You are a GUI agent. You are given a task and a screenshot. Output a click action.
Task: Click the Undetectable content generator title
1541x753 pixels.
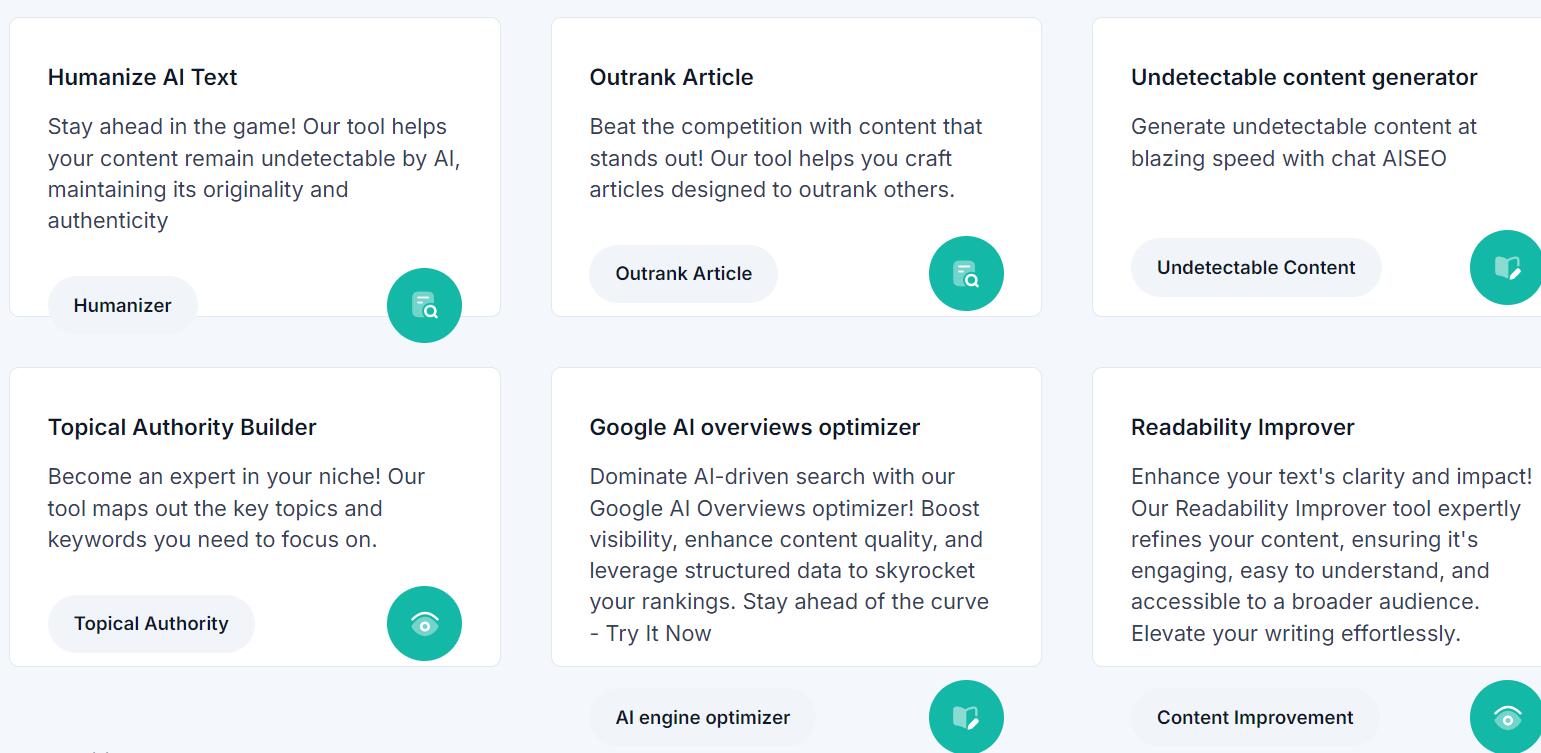click(x=1304, y=77)
